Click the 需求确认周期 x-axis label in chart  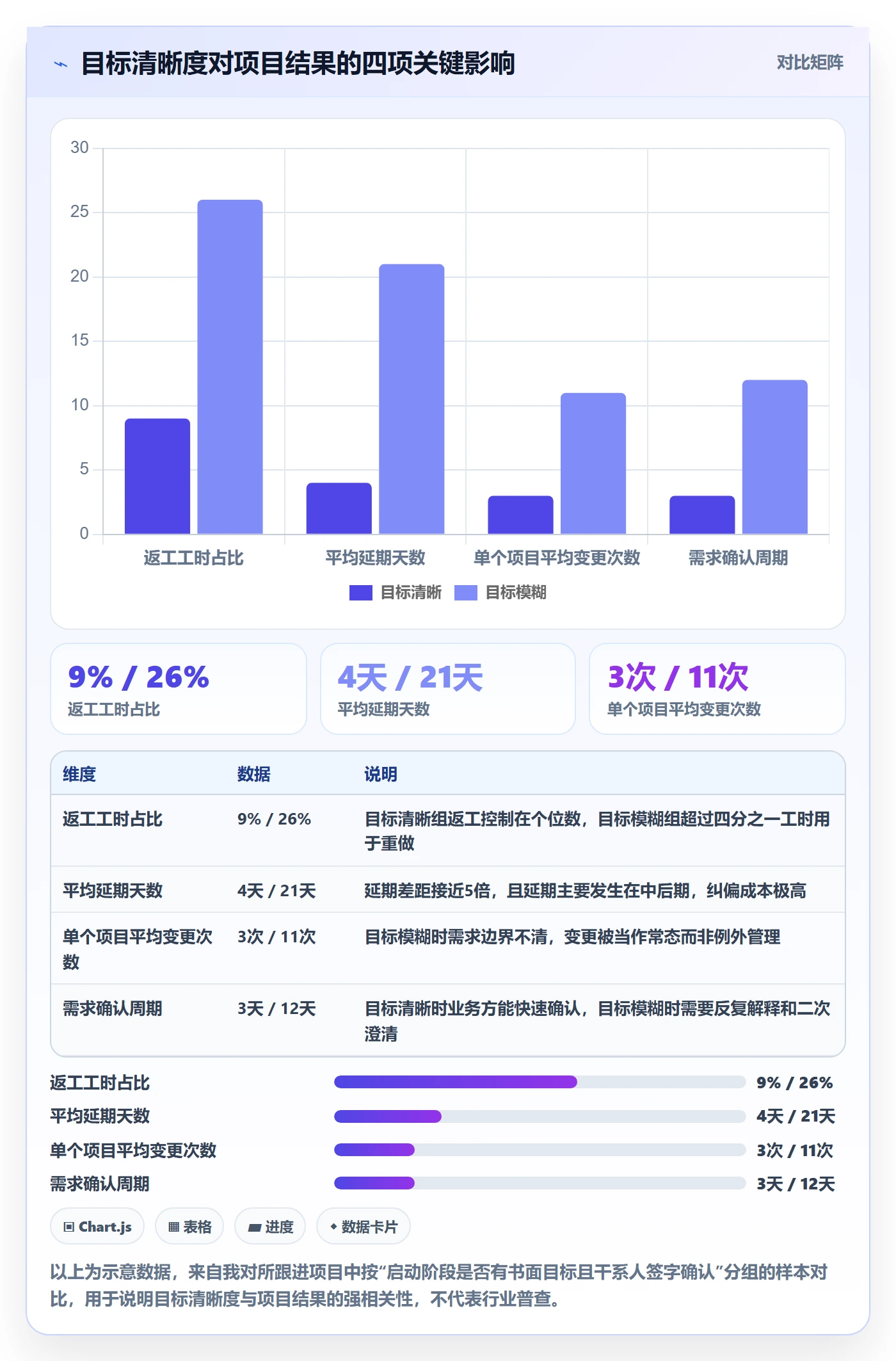(x=738, y=558)
